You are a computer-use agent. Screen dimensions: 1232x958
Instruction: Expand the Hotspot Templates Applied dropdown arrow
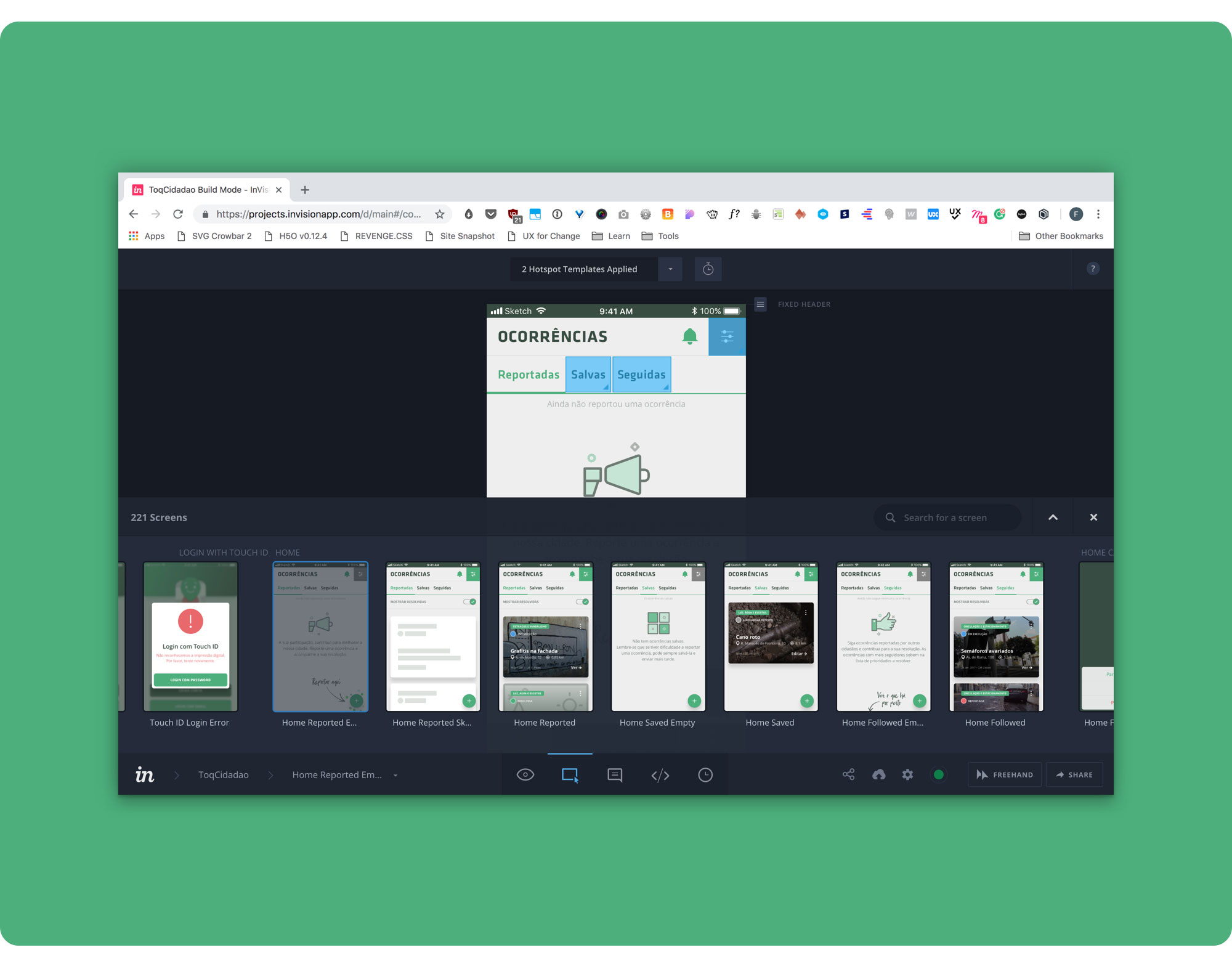[x=670, y=269]
